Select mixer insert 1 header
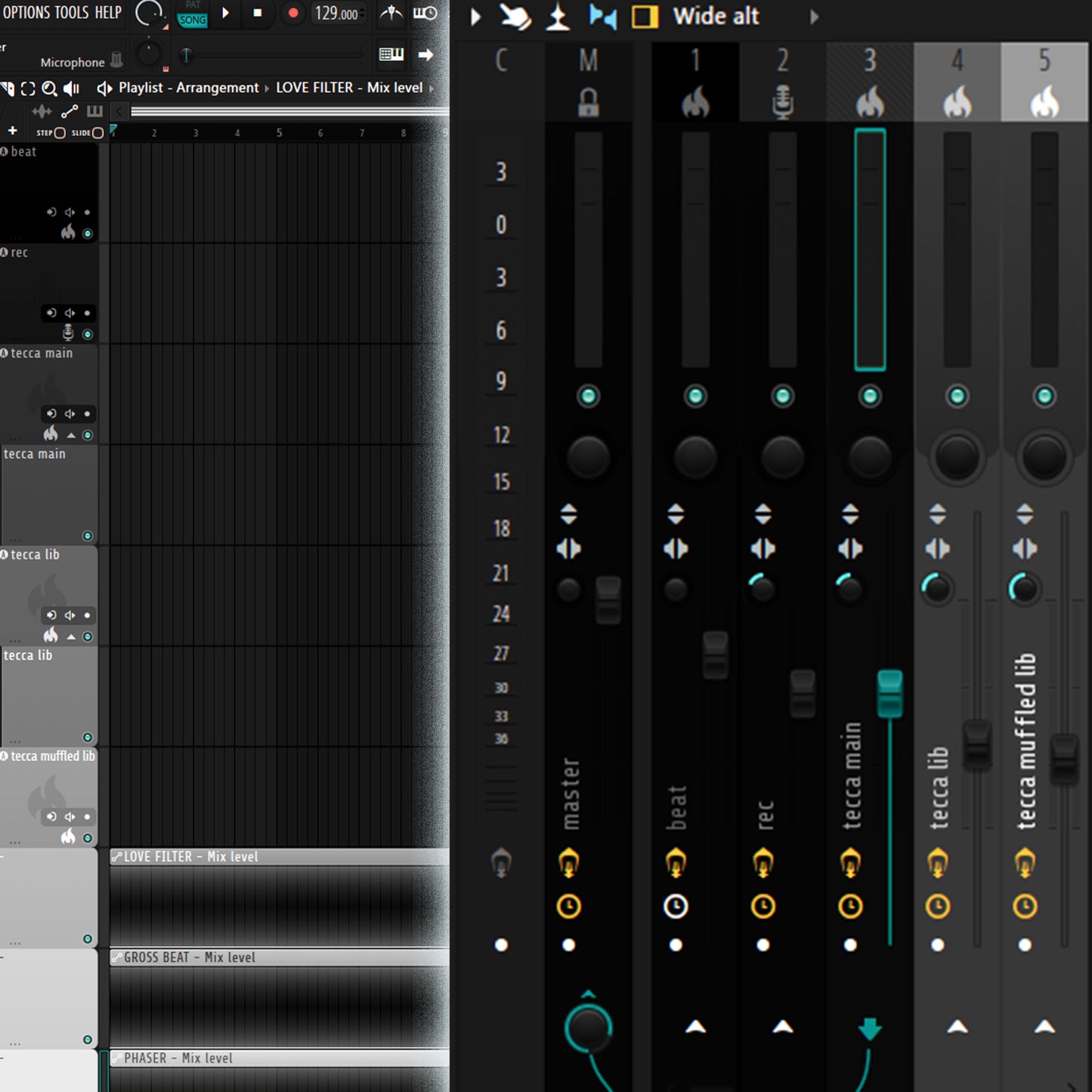 pos(695,82)
